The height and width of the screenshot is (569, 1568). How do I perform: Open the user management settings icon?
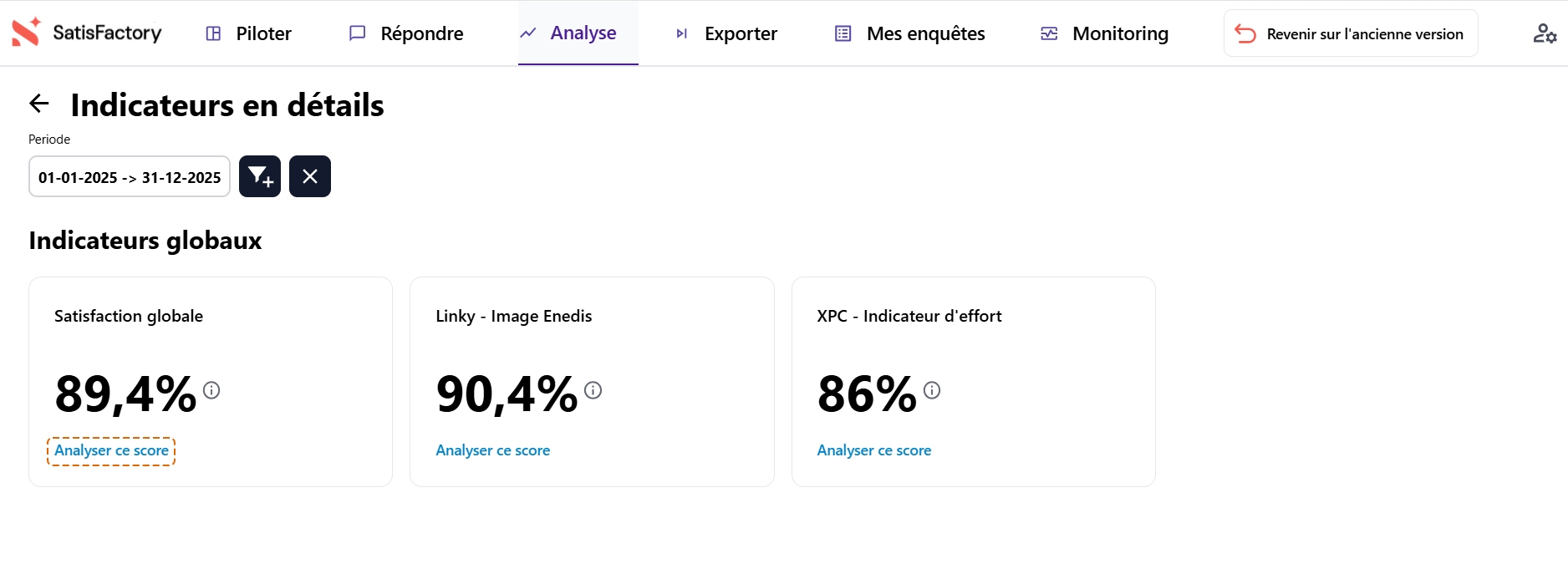point(1545,34)
